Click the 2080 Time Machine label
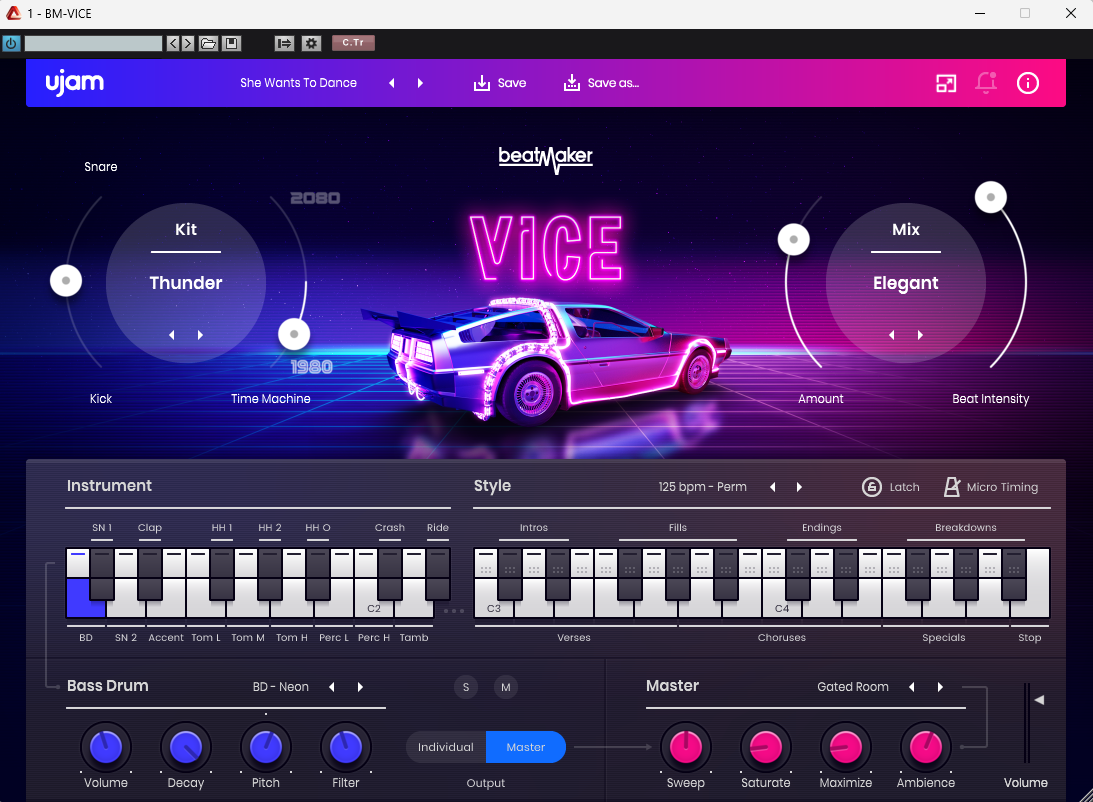Image resolution: width=1093 pixels, height=802 pixels. [315, 199]
